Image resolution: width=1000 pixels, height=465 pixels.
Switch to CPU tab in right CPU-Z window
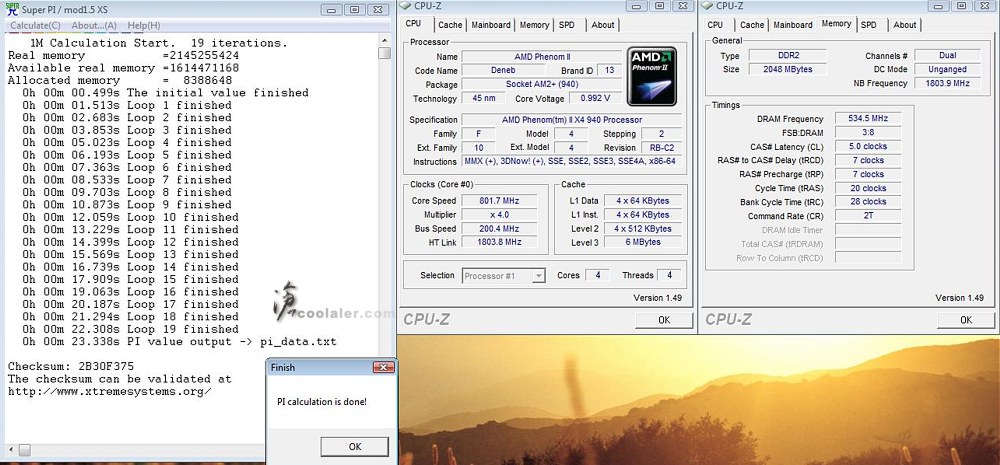point(715,25)
